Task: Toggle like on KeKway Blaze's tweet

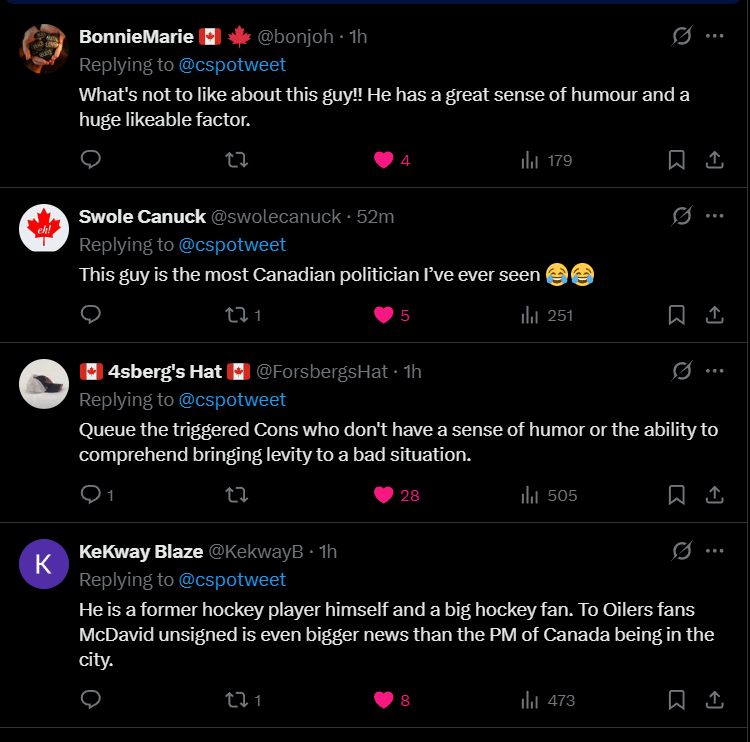Action: 384,700
